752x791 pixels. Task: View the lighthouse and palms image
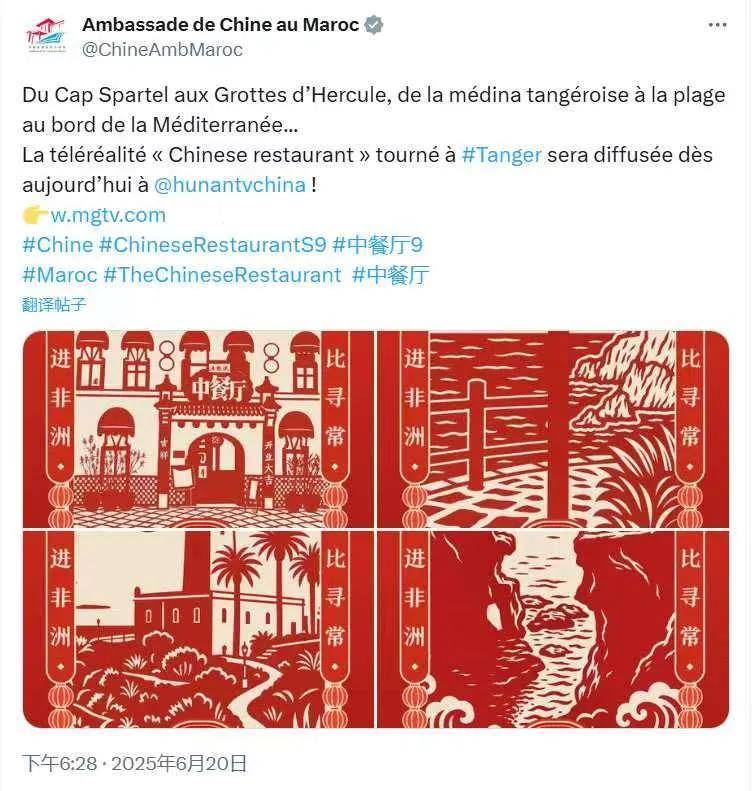click(199, 629)
